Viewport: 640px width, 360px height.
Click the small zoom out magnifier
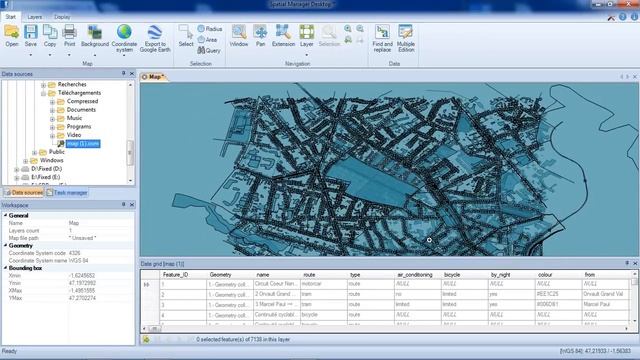[x=360, y=29]
